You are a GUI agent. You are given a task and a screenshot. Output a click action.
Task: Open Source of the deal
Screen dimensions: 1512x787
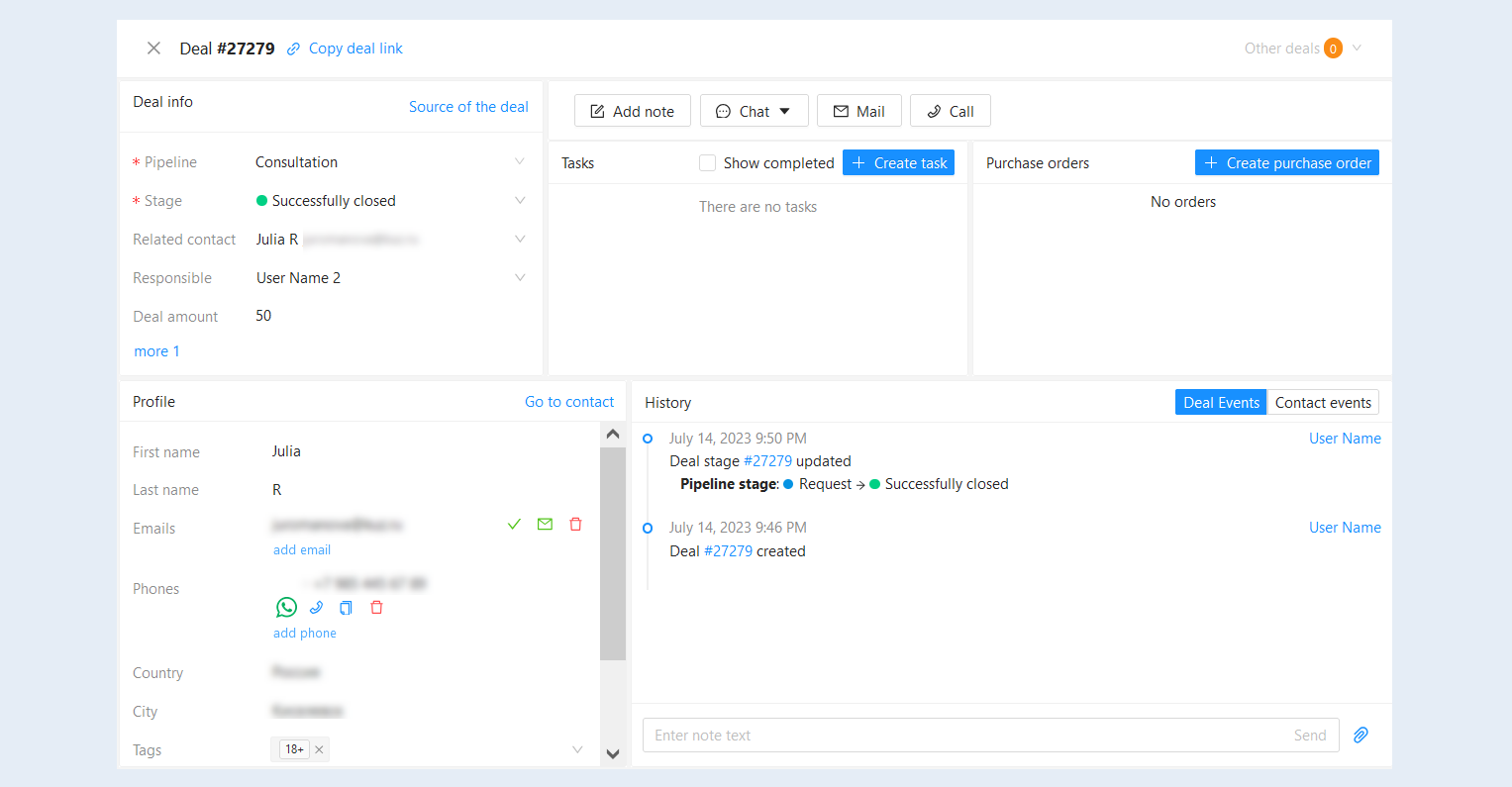coord(468,107)
